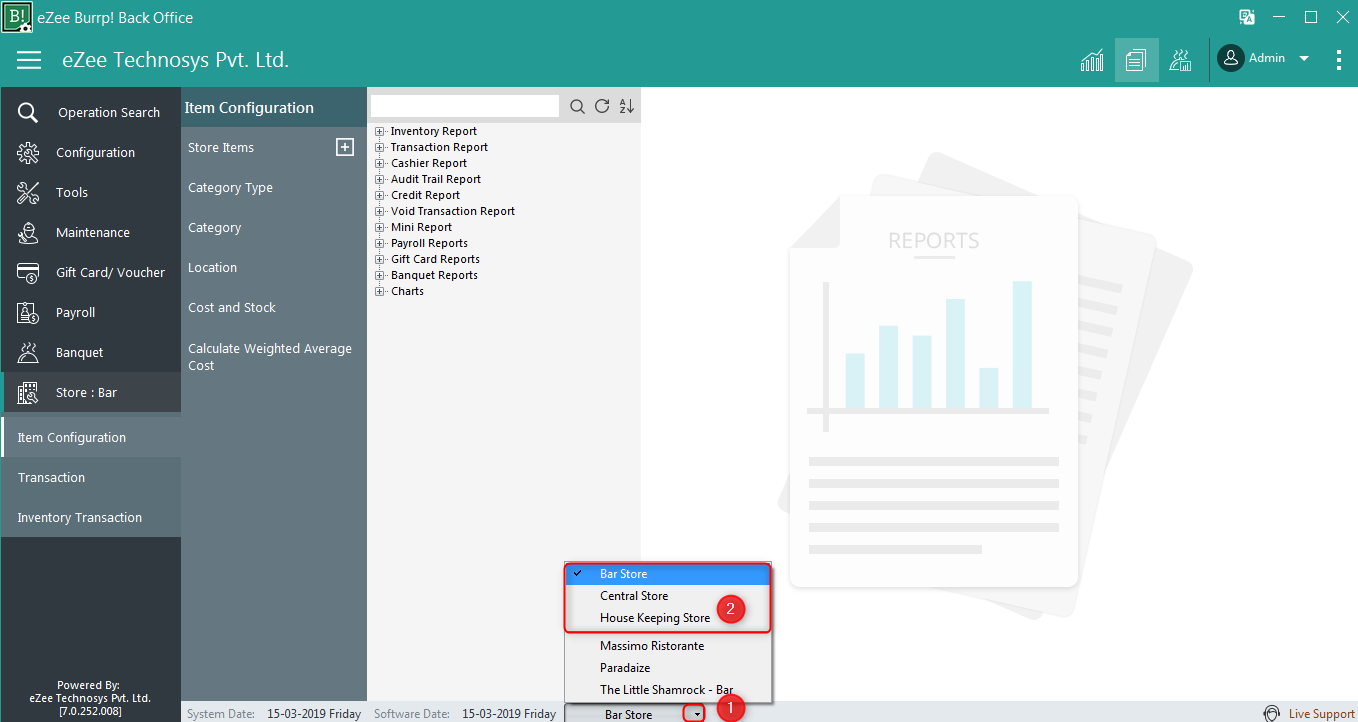Expand the Audit Trail Report tree node
Image resolution: width=1358 pixels, height=722 pixels.
380,179
